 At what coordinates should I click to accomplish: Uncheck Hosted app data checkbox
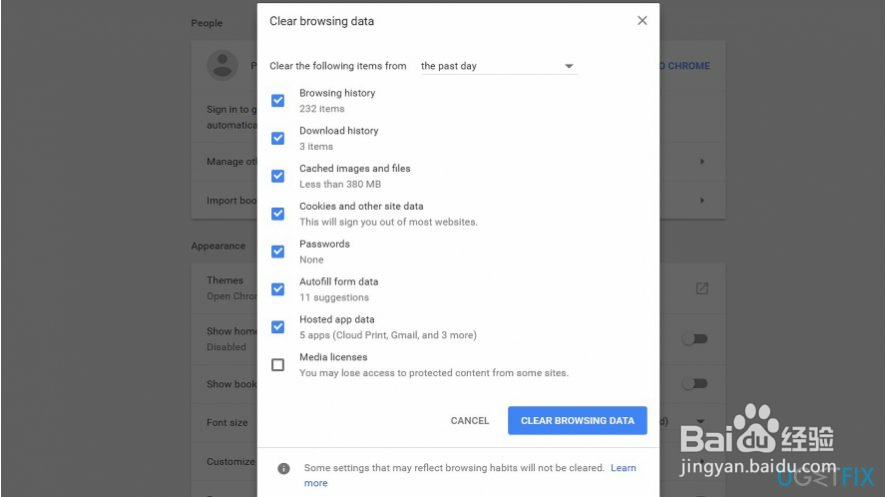[278, 327]
